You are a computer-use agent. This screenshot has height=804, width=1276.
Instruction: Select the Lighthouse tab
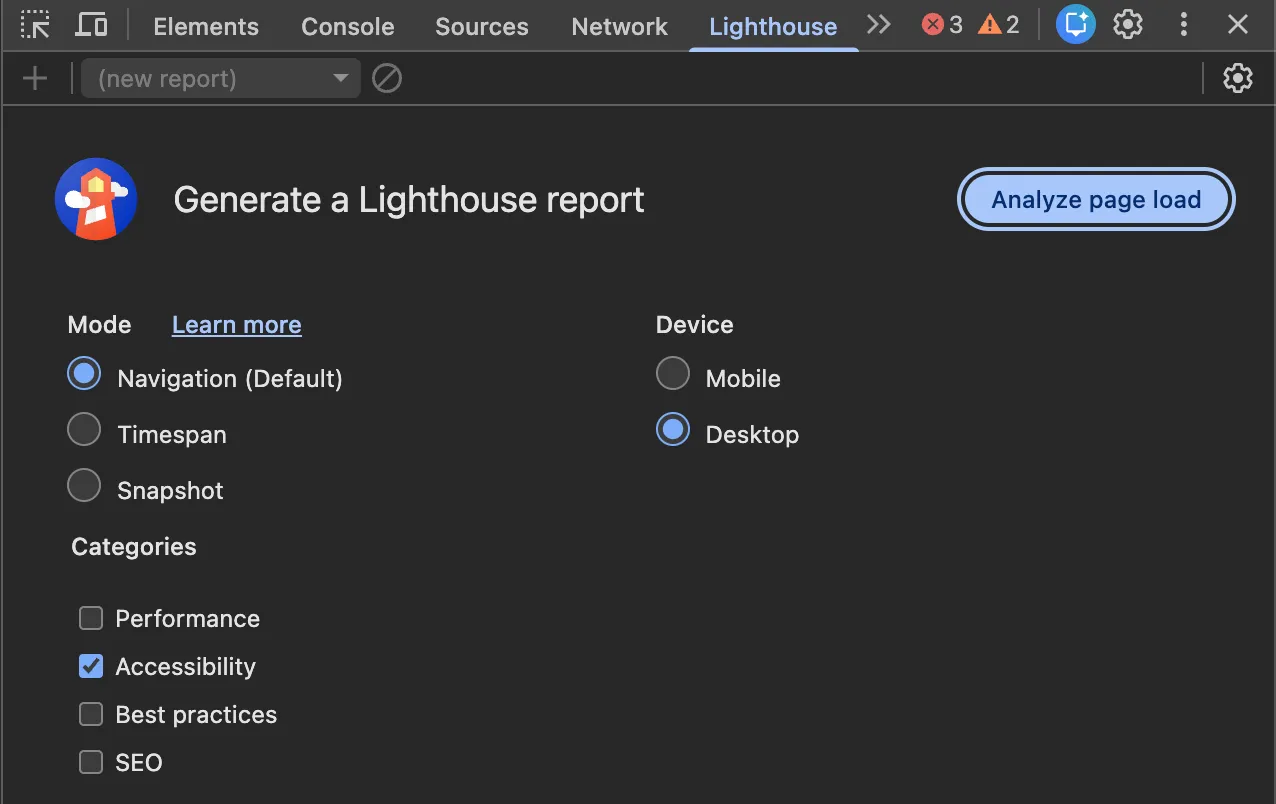773,27
